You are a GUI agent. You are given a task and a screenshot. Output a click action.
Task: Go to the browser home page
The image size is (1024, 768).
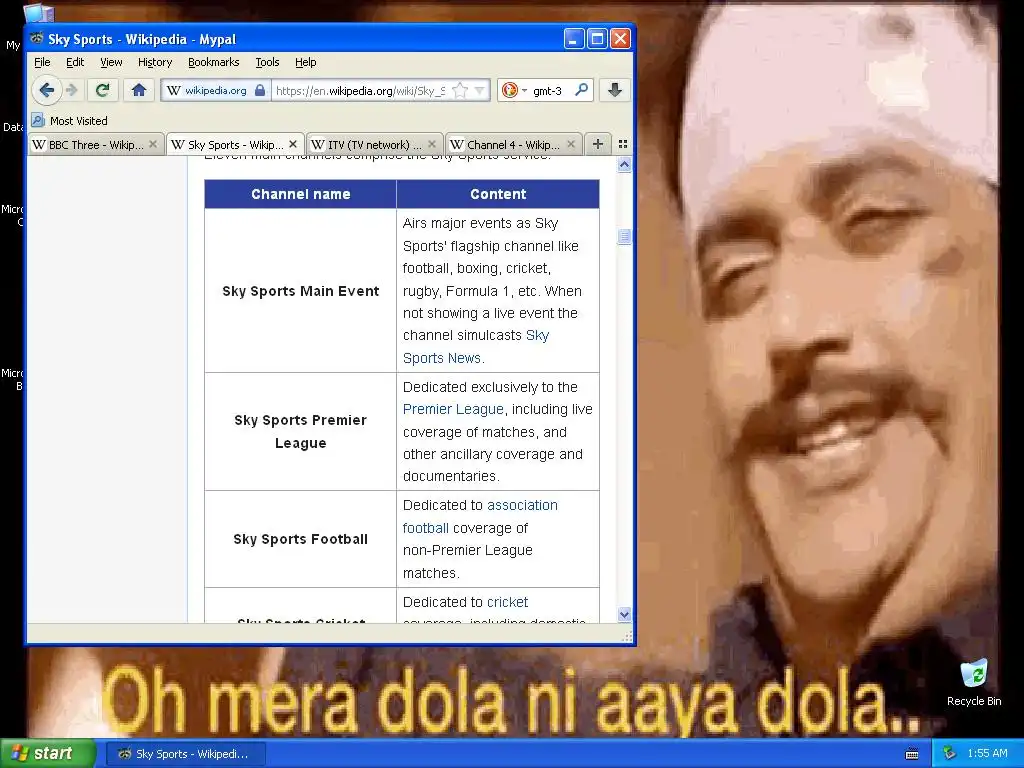coord(138,90)
